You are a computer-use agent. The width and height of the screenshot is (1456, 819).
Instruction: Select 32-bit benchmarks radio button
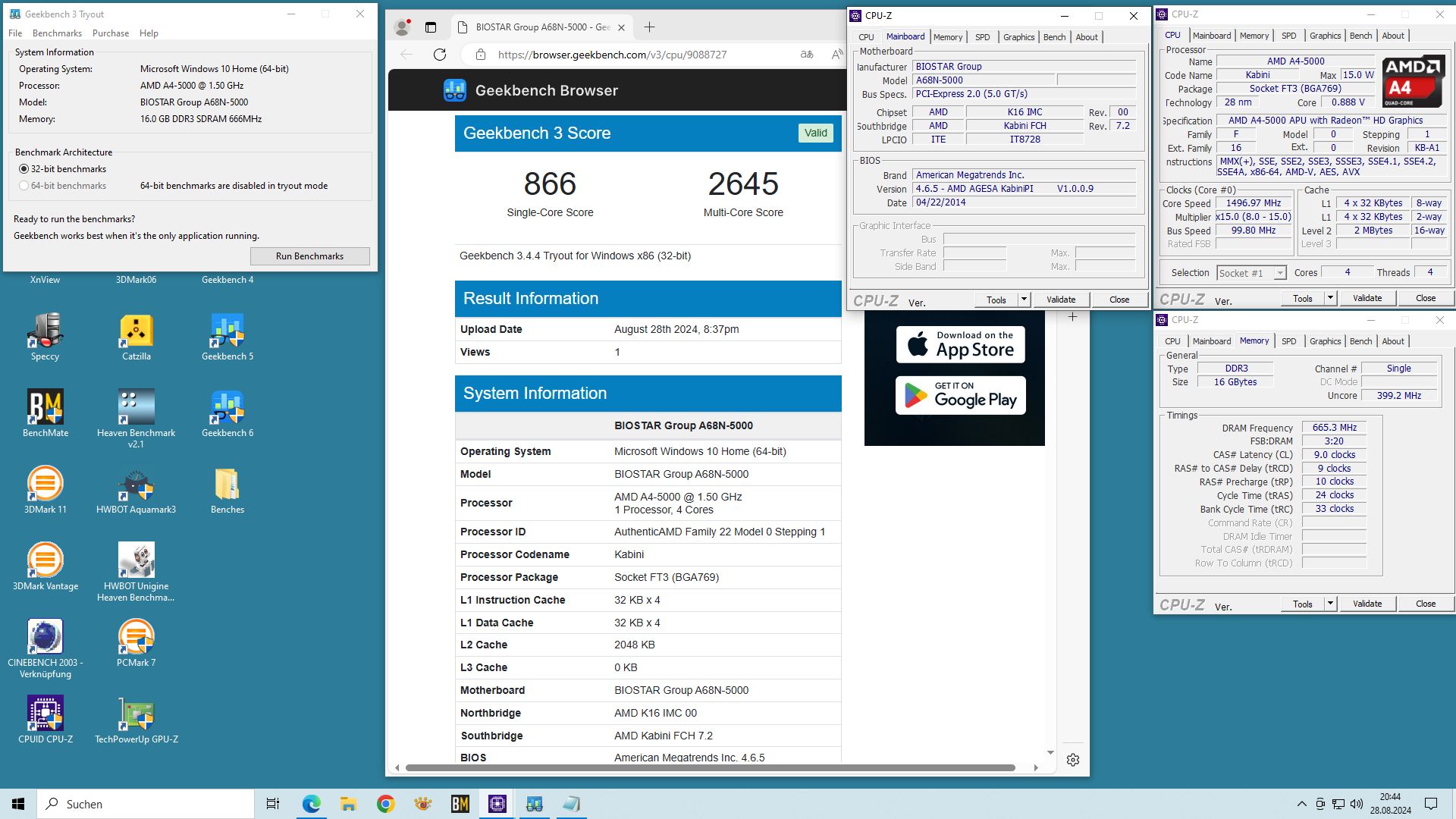coord(24,169)
